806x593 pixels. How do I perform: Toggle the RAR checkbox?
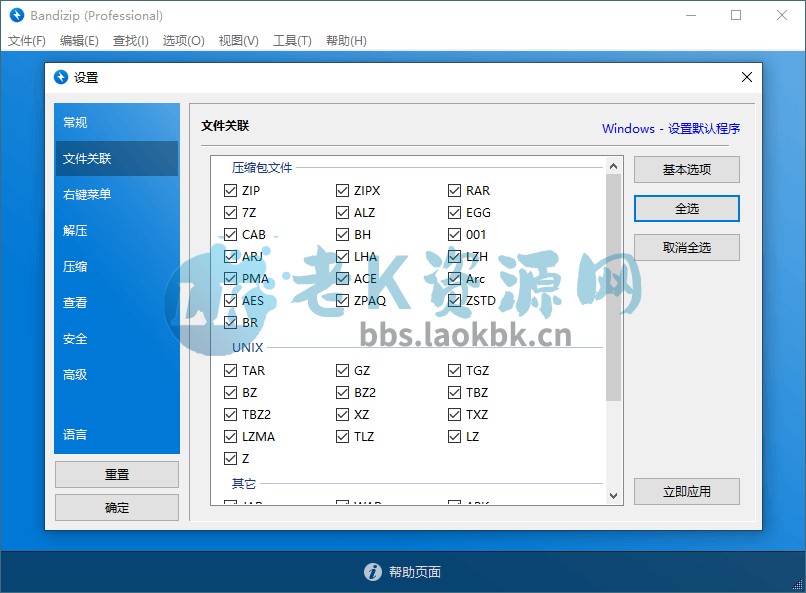455,190
